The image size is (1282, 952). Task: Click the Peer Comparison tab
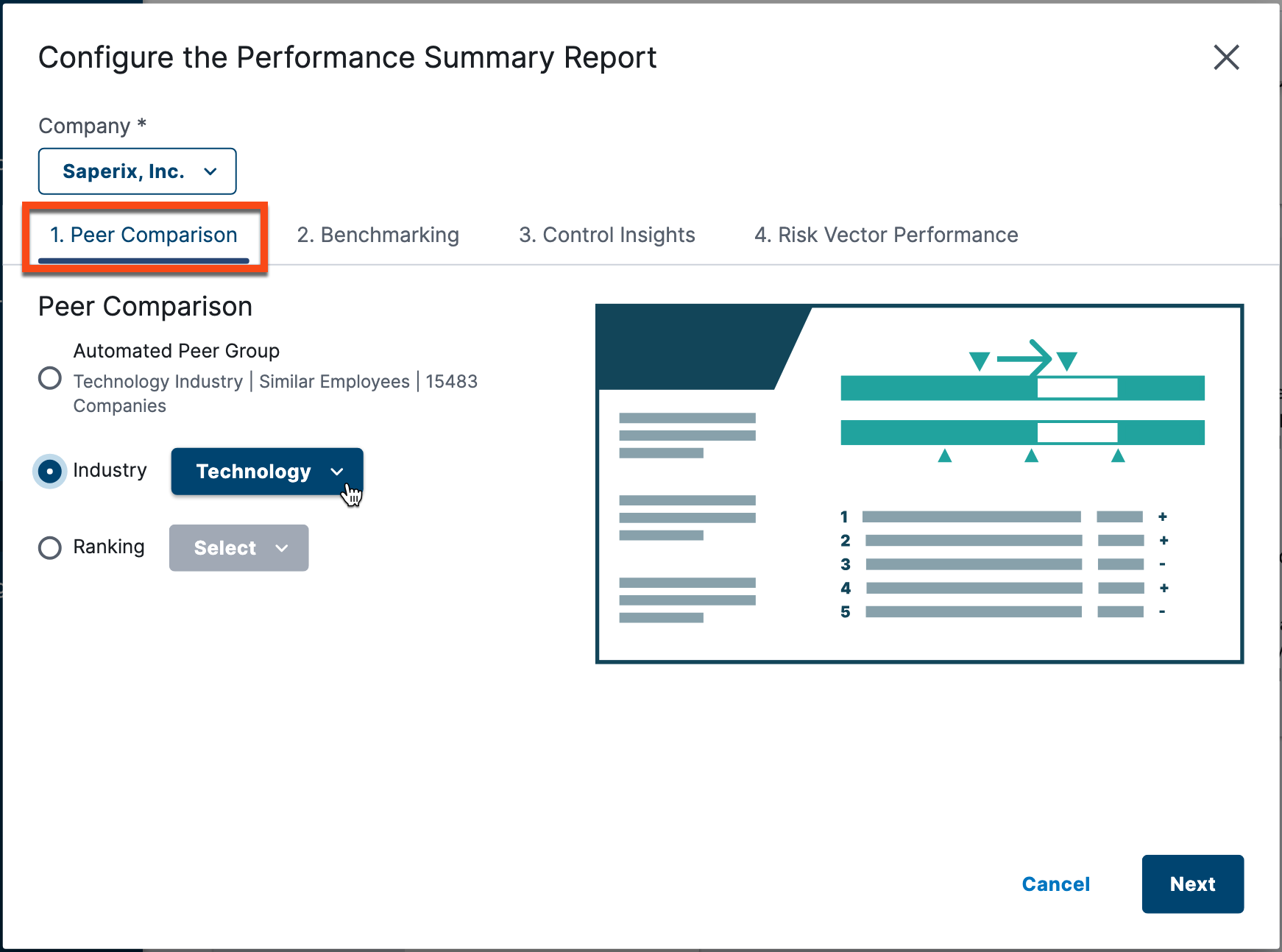click(143, 235)
